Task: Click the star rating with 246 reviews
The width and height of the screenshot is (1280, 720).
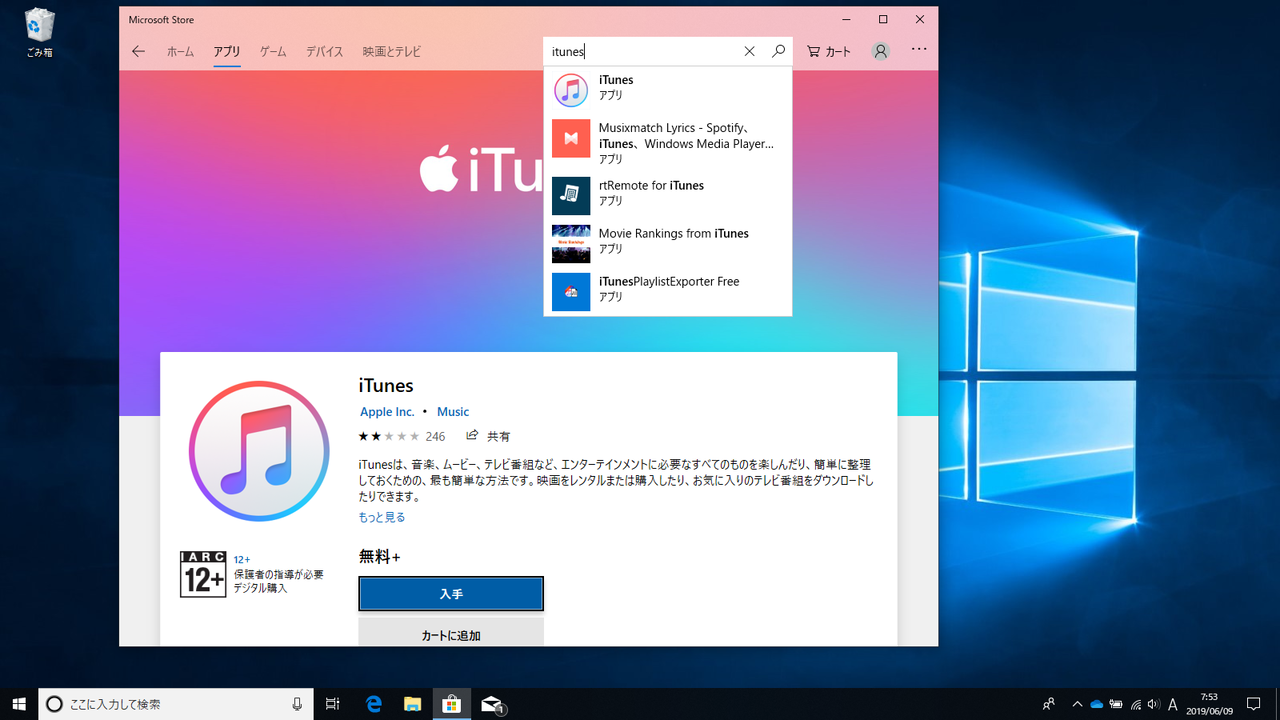Action: coord(402,436)
